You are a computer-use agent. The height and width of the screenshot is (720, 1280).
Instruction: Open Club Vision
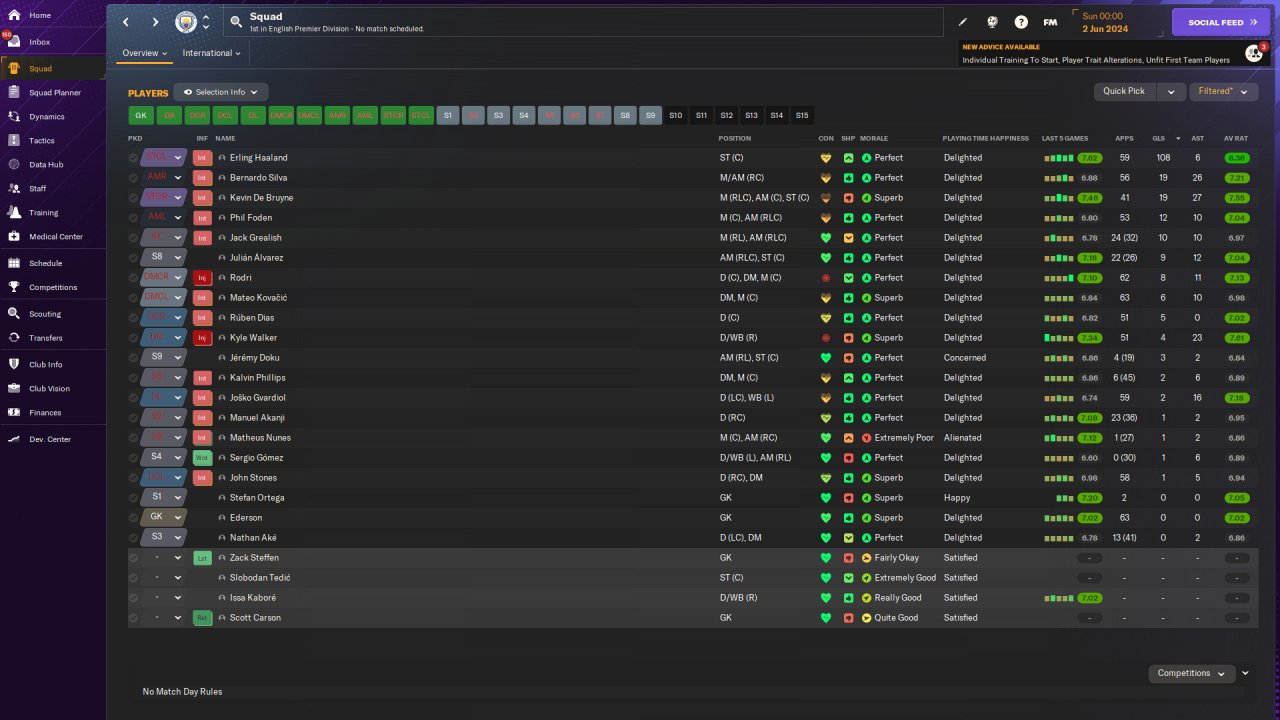49,388
